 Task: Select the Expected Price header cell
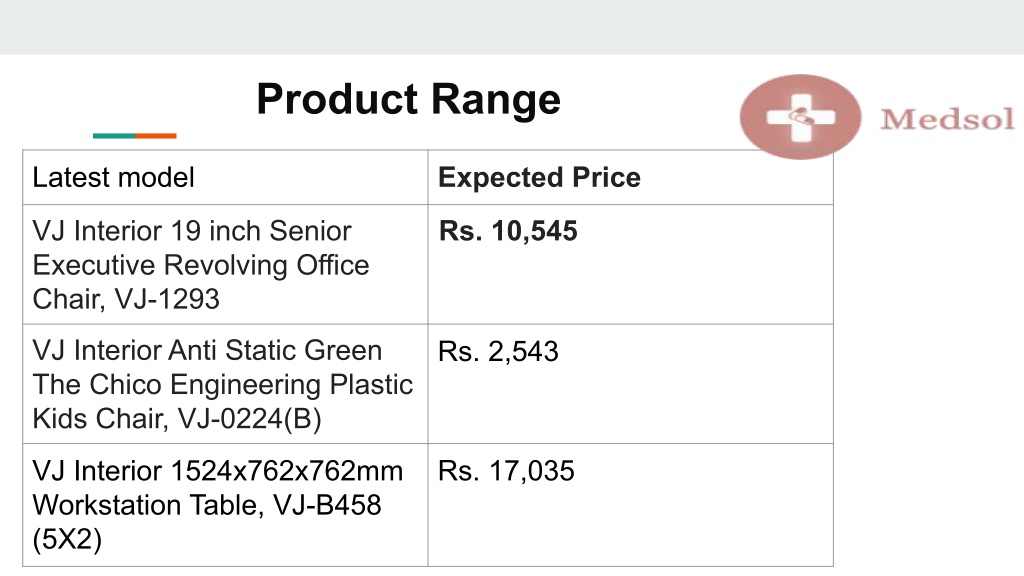click(x=630, y=178)
